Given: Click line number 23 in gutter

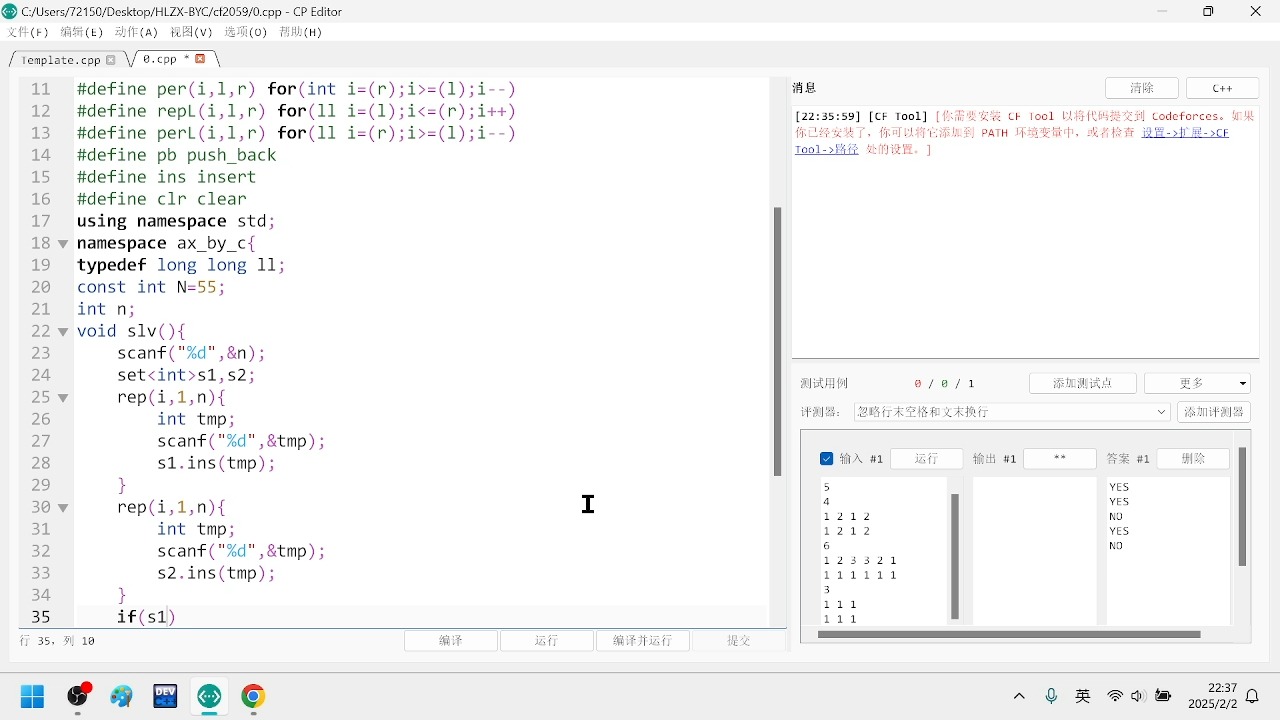Looking at the screenshot, I should coord(40,353).
